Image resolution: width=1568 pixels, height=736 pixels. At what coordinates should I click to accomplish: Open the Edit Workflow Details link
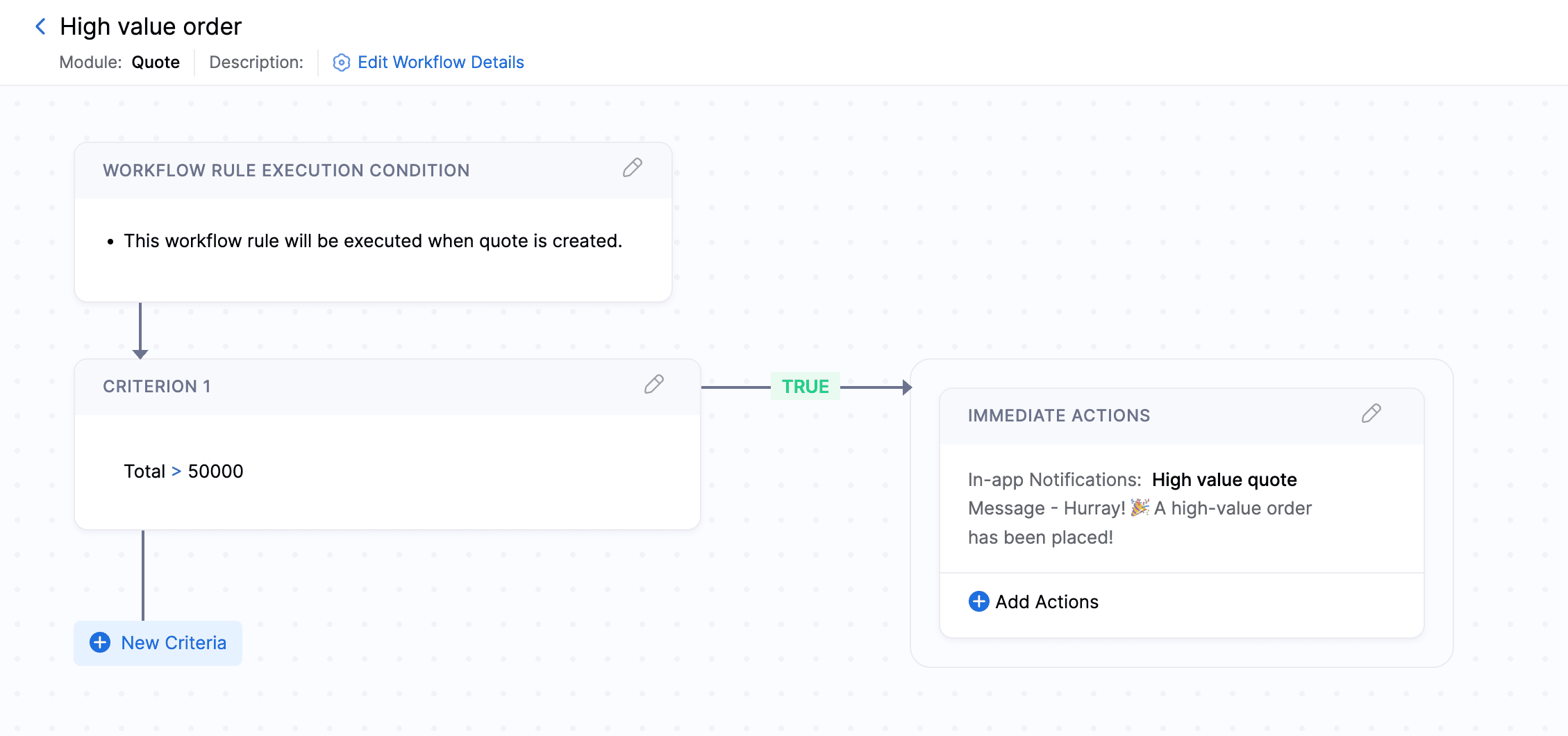tap(441, 62)
